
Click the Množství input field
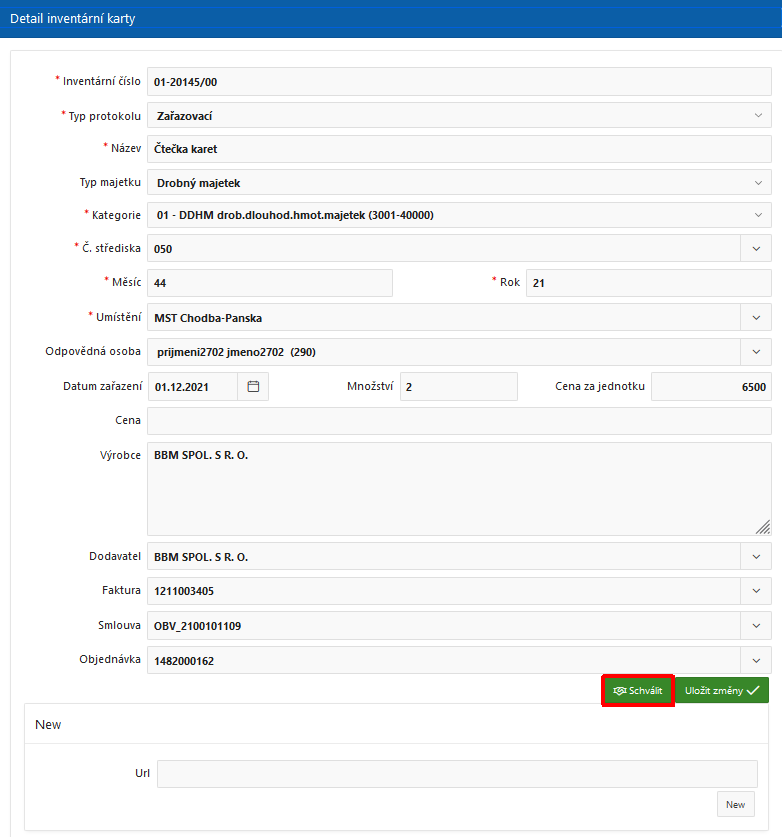tap(459, 386)
